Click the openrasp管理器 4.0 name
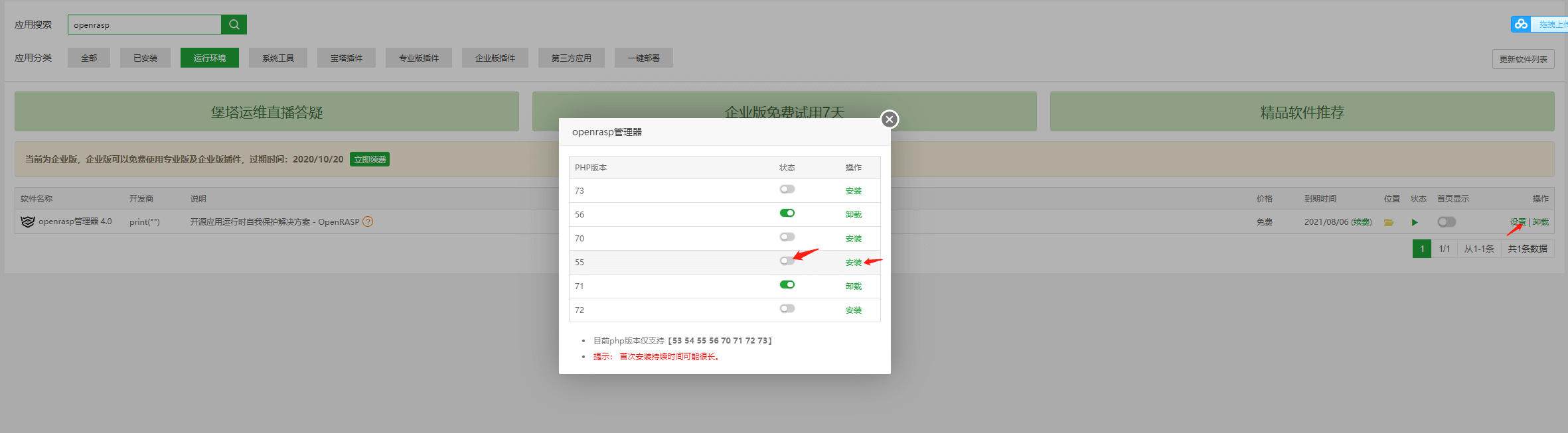 tap(75, 221)
